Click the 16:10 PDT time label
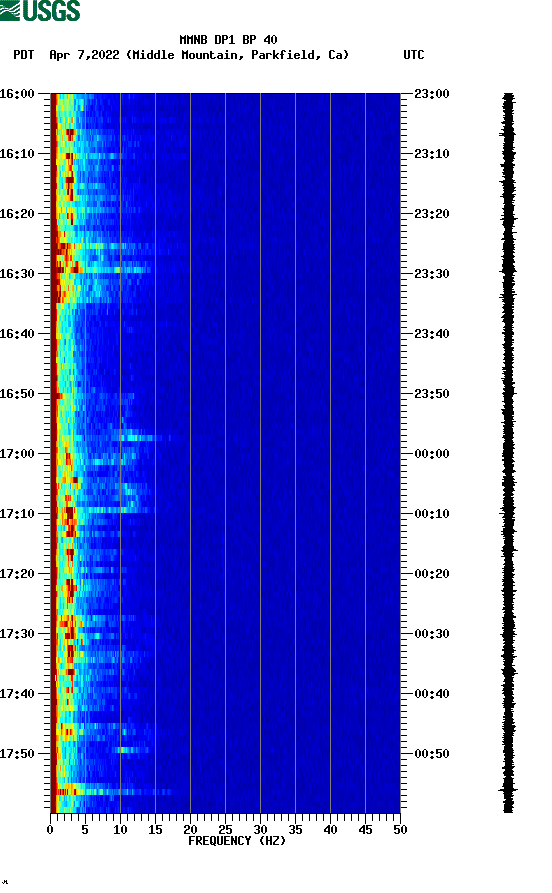The height and width of the screenshot is (893, 552). (x=17, y=154)
